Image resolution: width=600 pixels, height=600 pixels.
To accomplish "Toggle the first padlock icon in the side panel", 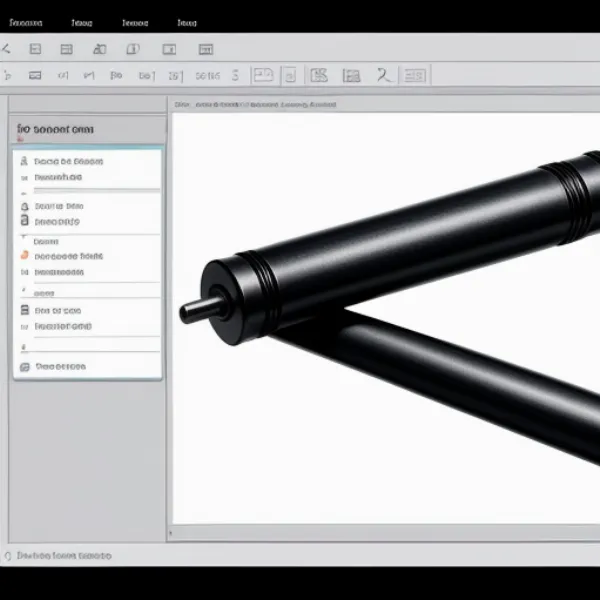I will click(x=24, y=205).
